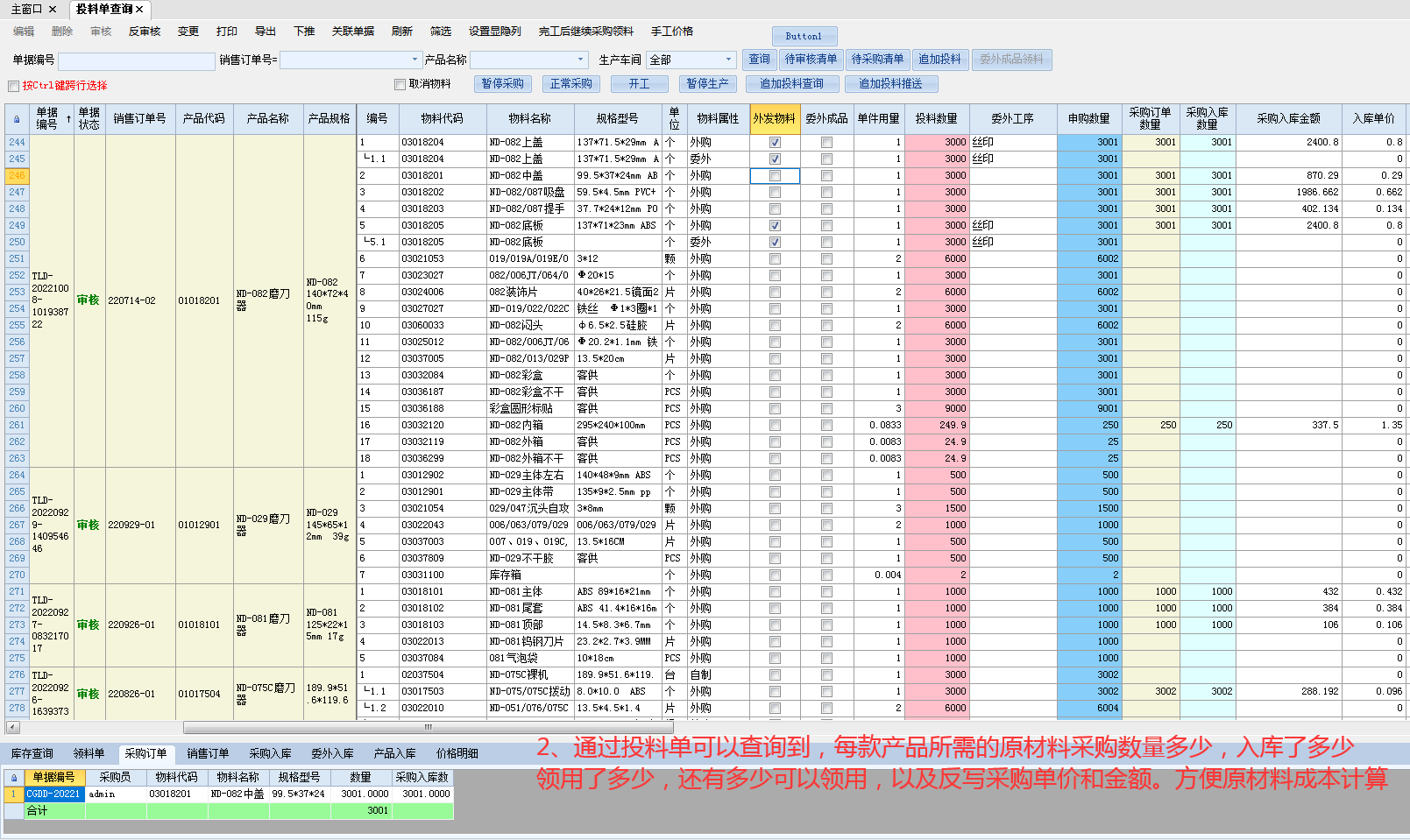The image size is (1410, 840).
Task: Open the 销售订单 bottom tab
Action: [208, 753]
